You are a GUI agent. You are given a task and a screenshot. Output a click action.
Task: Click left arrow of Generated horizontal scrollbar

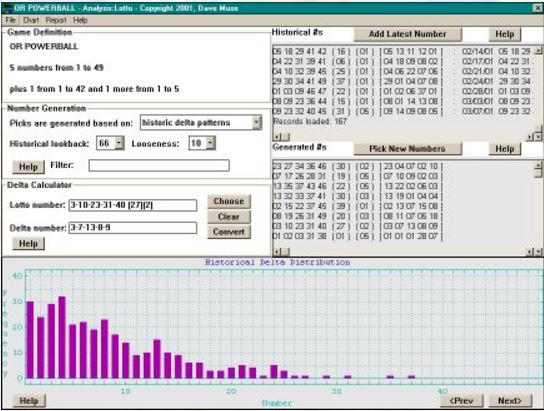277,252
